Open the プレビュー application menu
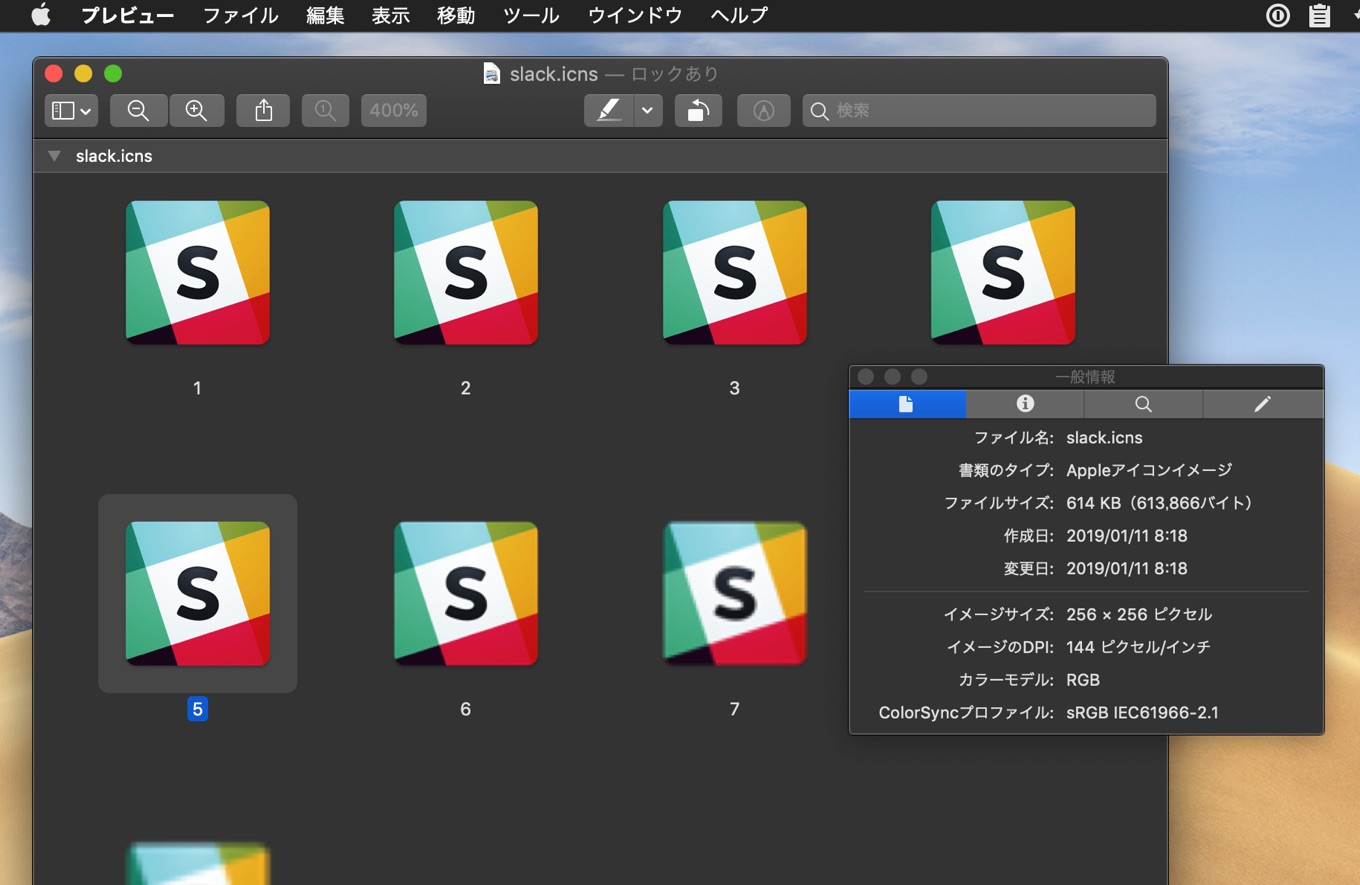The image size is (1360, 885). point(128,15)
